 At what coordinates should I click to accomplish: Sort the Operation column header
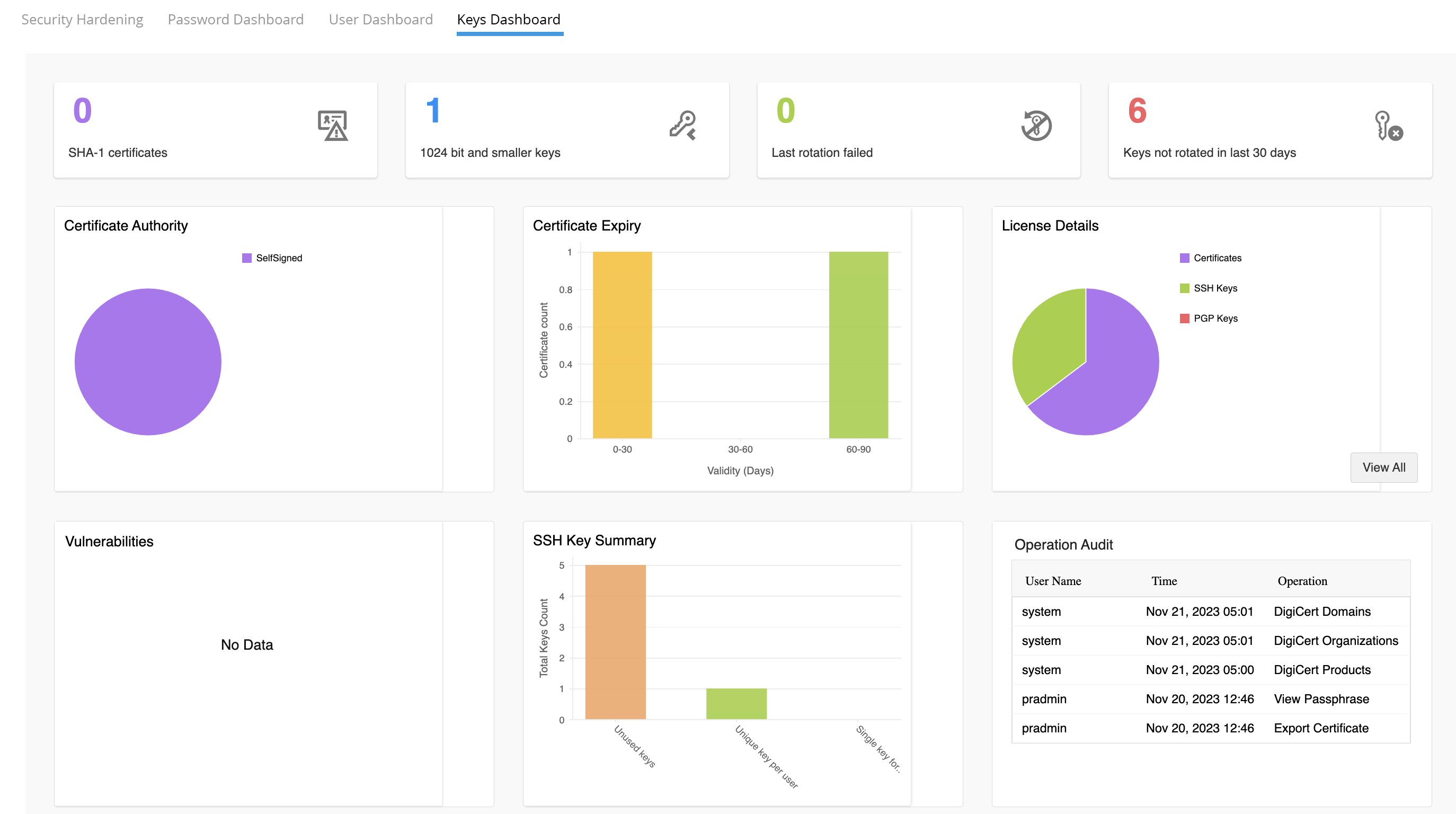tap(1302, 581)
